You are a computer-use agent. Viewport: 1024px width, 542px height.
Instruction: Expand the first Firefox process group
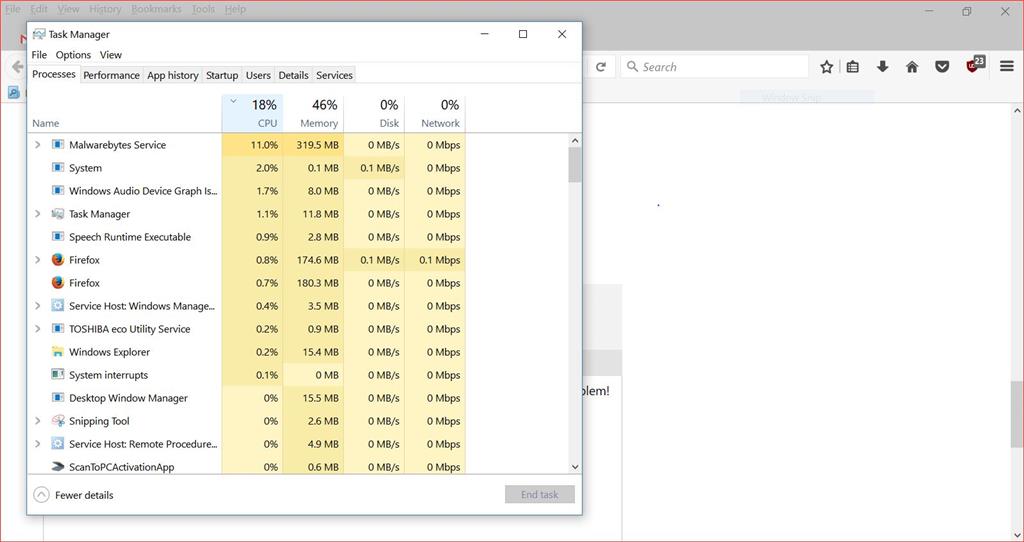(37, 260)
